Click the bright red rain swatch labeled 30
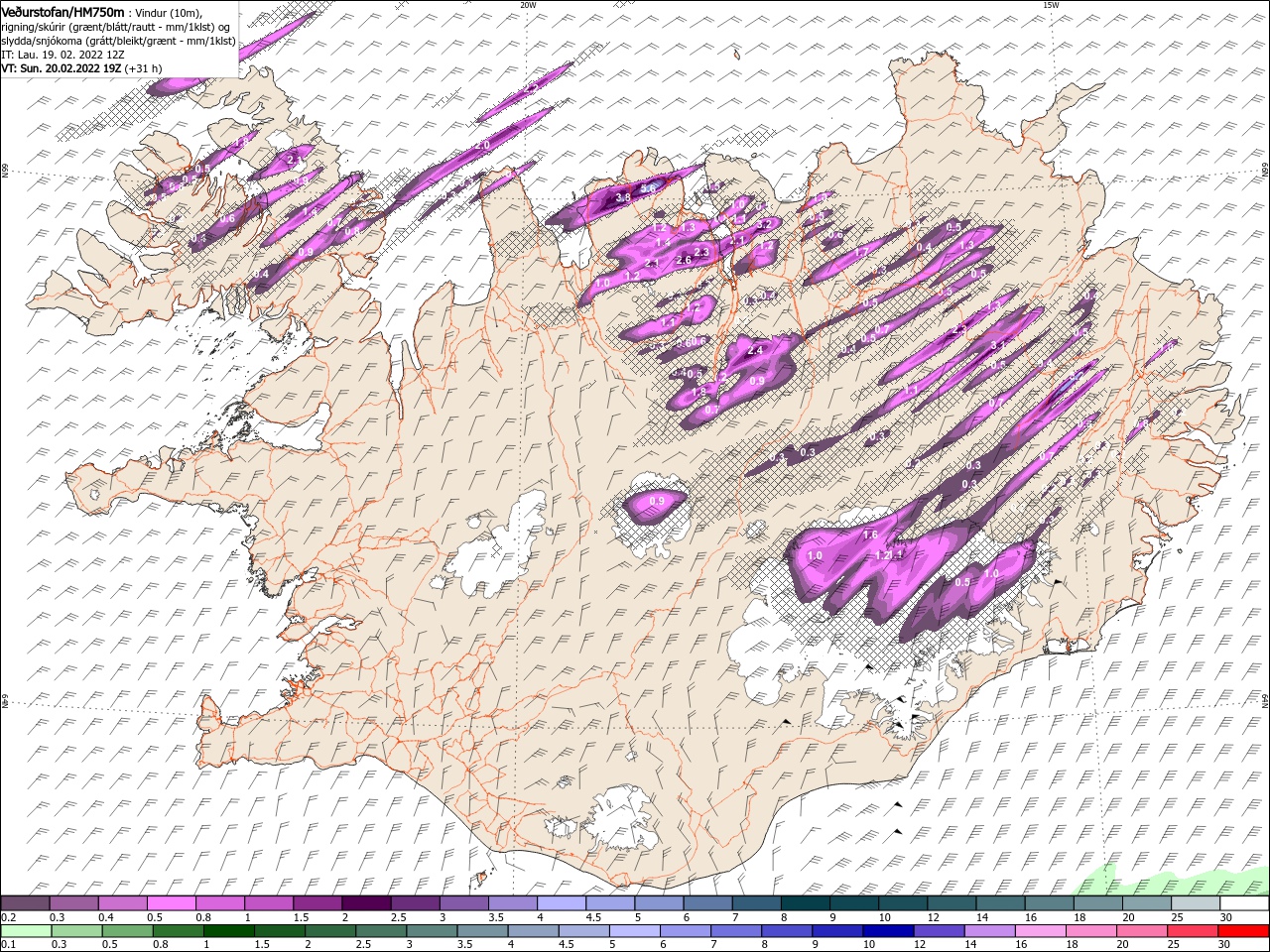The image size is (1270, 952). point(1243,931)
